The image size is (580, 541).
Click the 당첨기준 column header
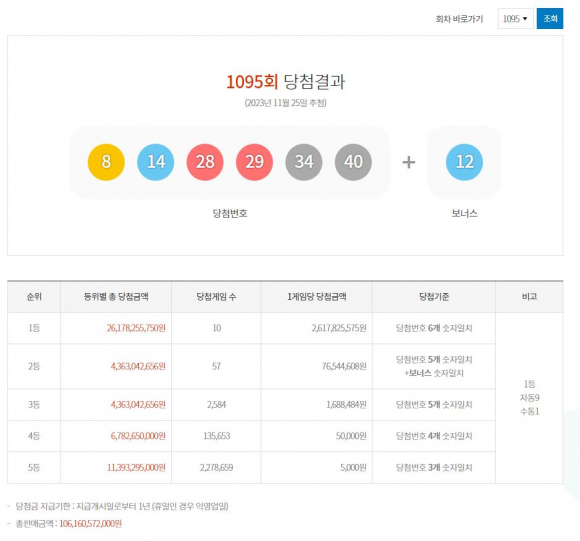point(434,297)
